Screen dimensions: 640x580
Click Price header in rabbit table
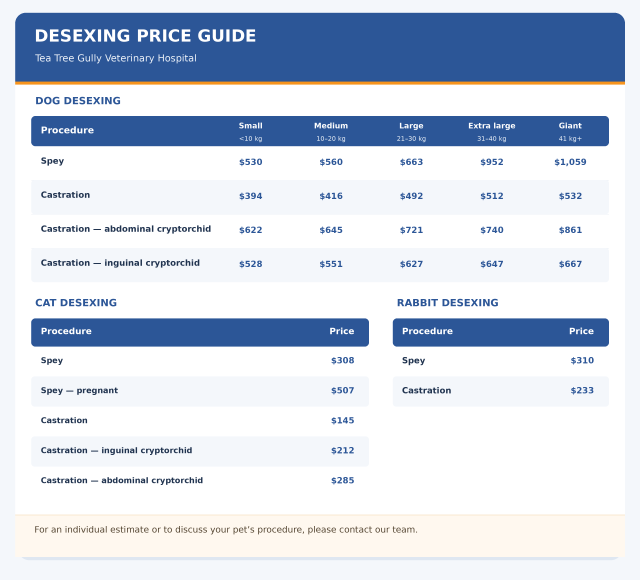click(x=581, y=331)
